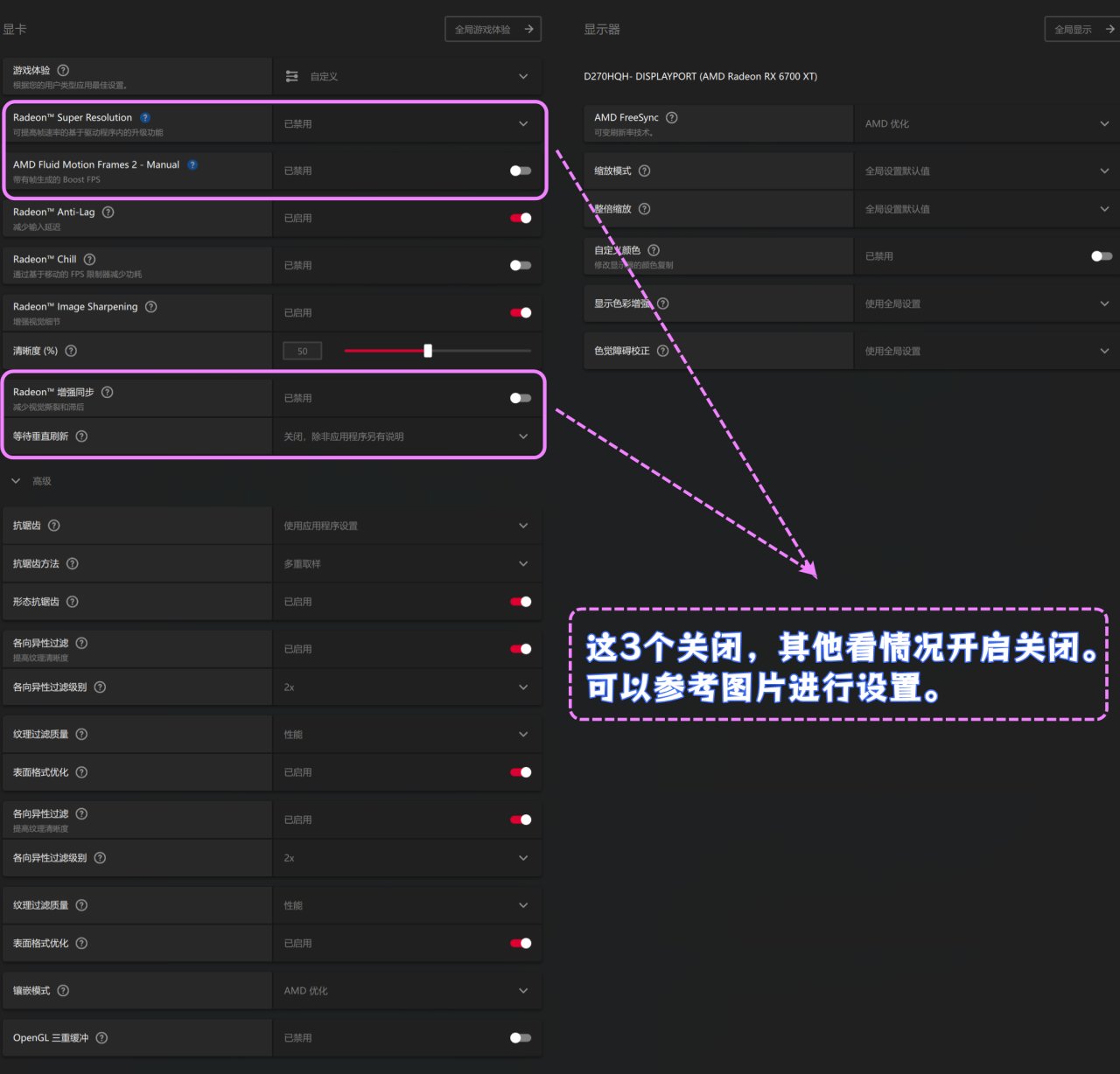Click the help icon next to 形态抗锯齿
The width and height of the screenshot is (1120, 1074).
tap(73, 602)
